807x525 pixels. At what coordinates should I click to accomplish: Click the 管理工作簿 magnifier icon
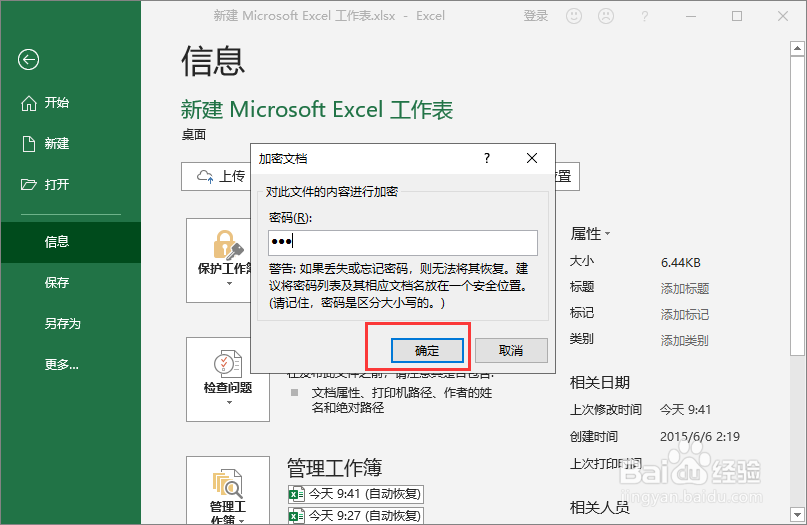[x=227, y=483]
